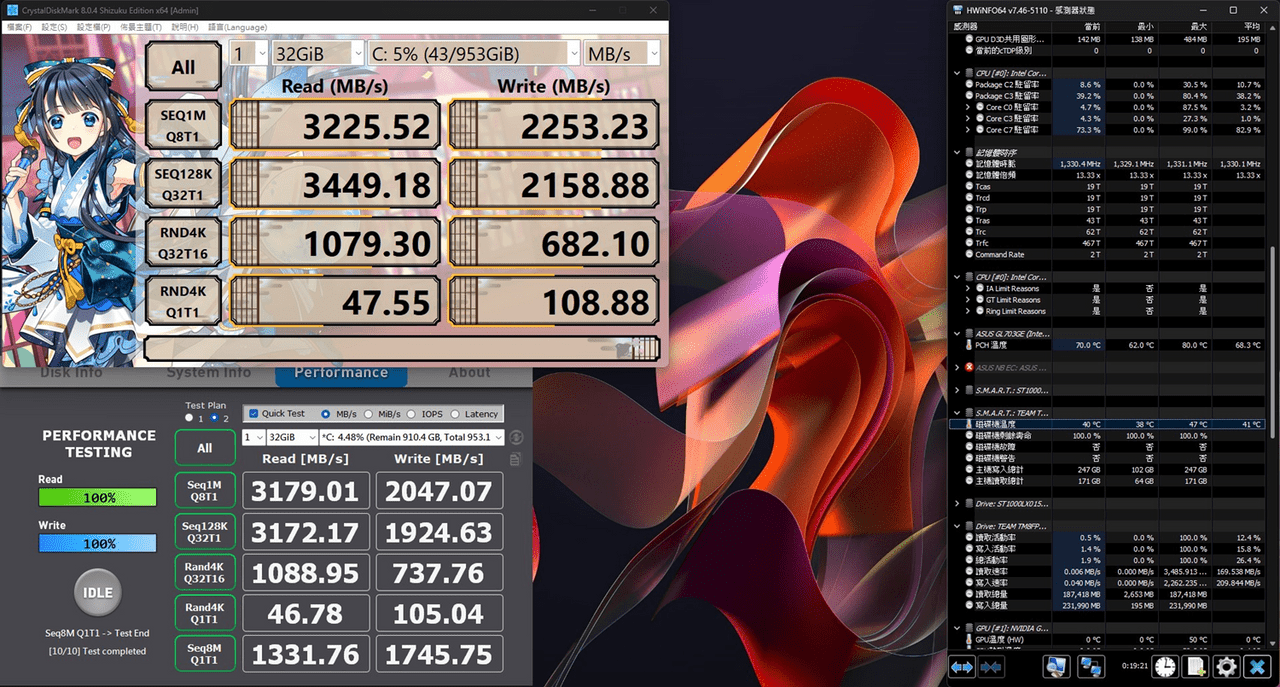Click chip icon of 記憶體時序 group
The image size is (1280, 687).
click(x=969, y=152)
